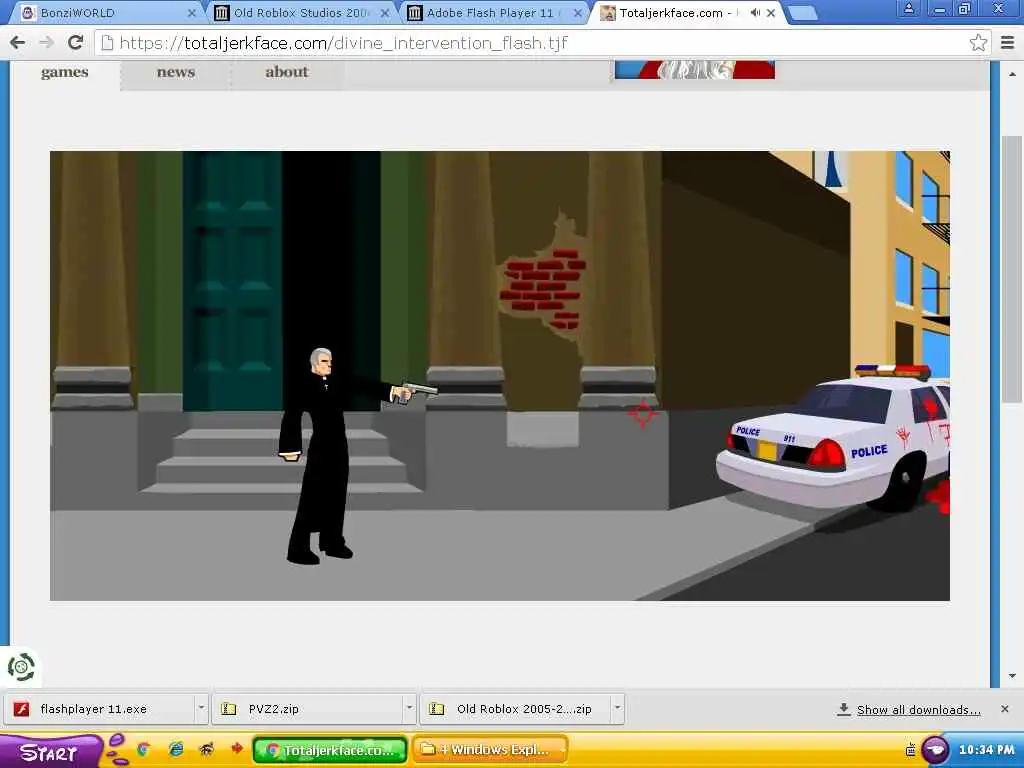The image size is (1024, 768).
Task: Click the scrollbar down arrow
Action: click(x=1012, y=677)
